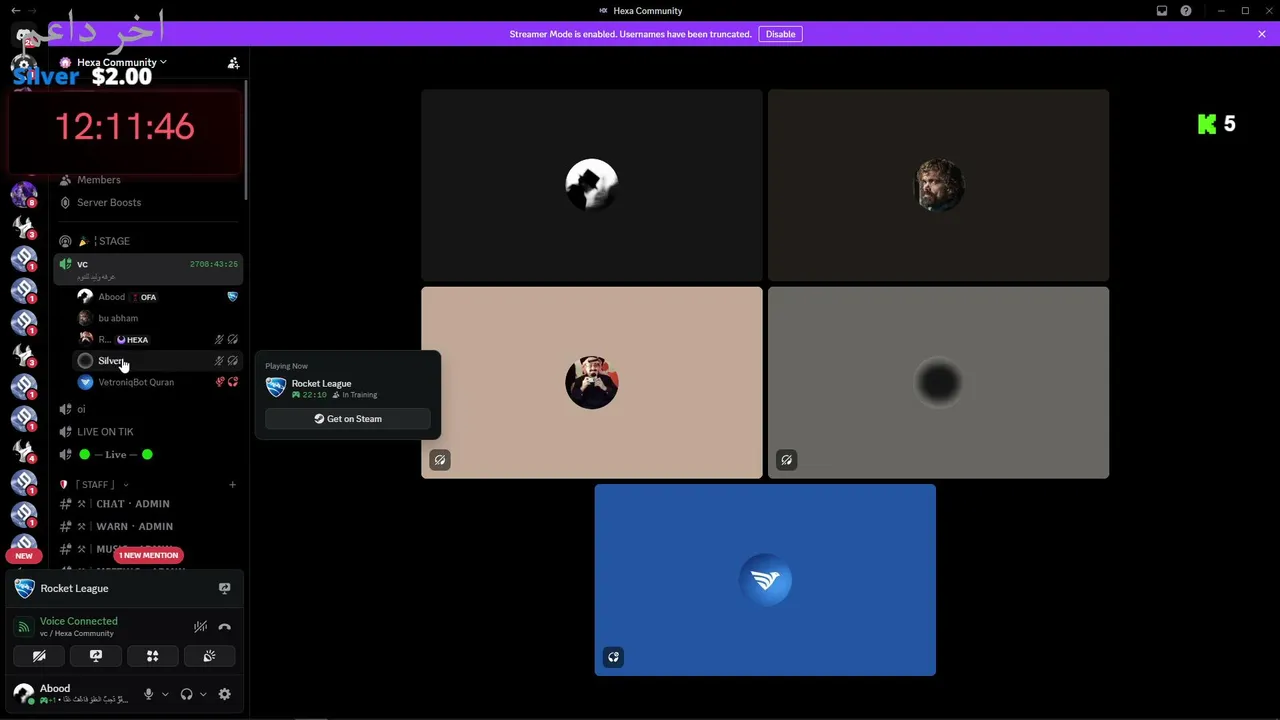This screenshot has height=720, width=1280.
Task: Open User Settings gear
Action: click(224, 694)
